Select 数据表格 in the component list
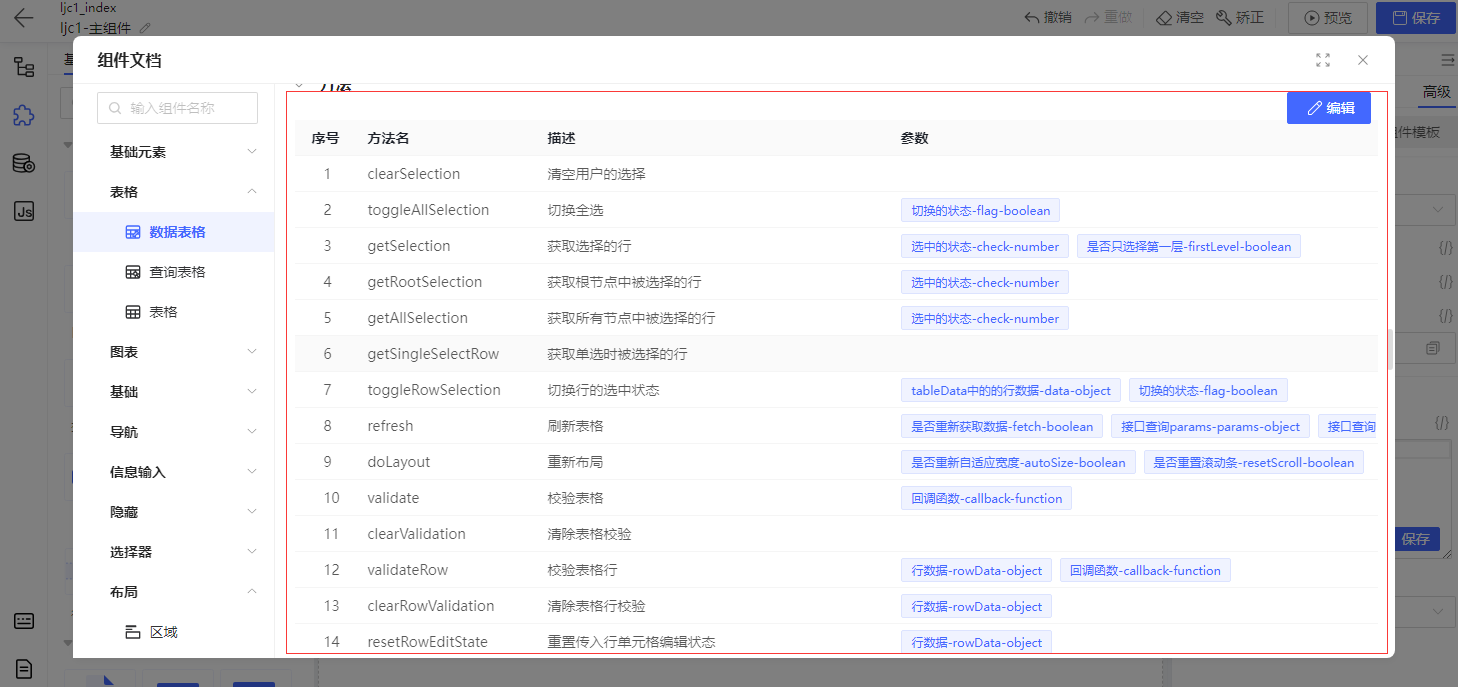 tap(174, 232)
